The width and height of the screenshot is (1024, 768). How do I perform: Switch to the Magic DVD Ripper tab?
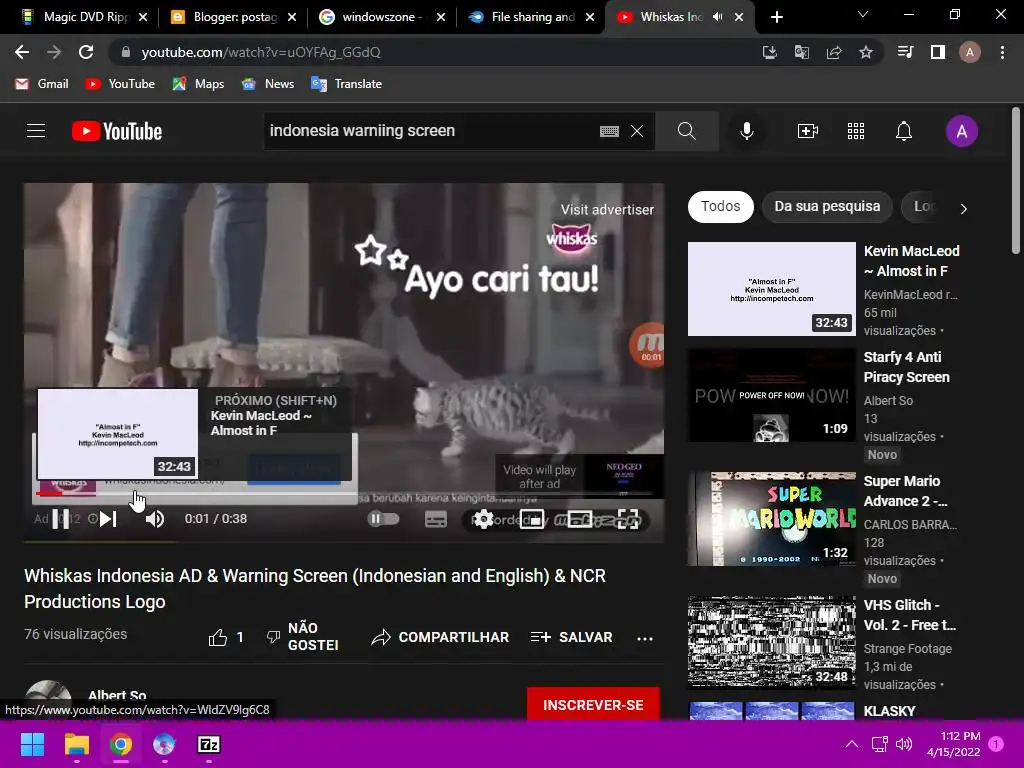click(84, 17)
